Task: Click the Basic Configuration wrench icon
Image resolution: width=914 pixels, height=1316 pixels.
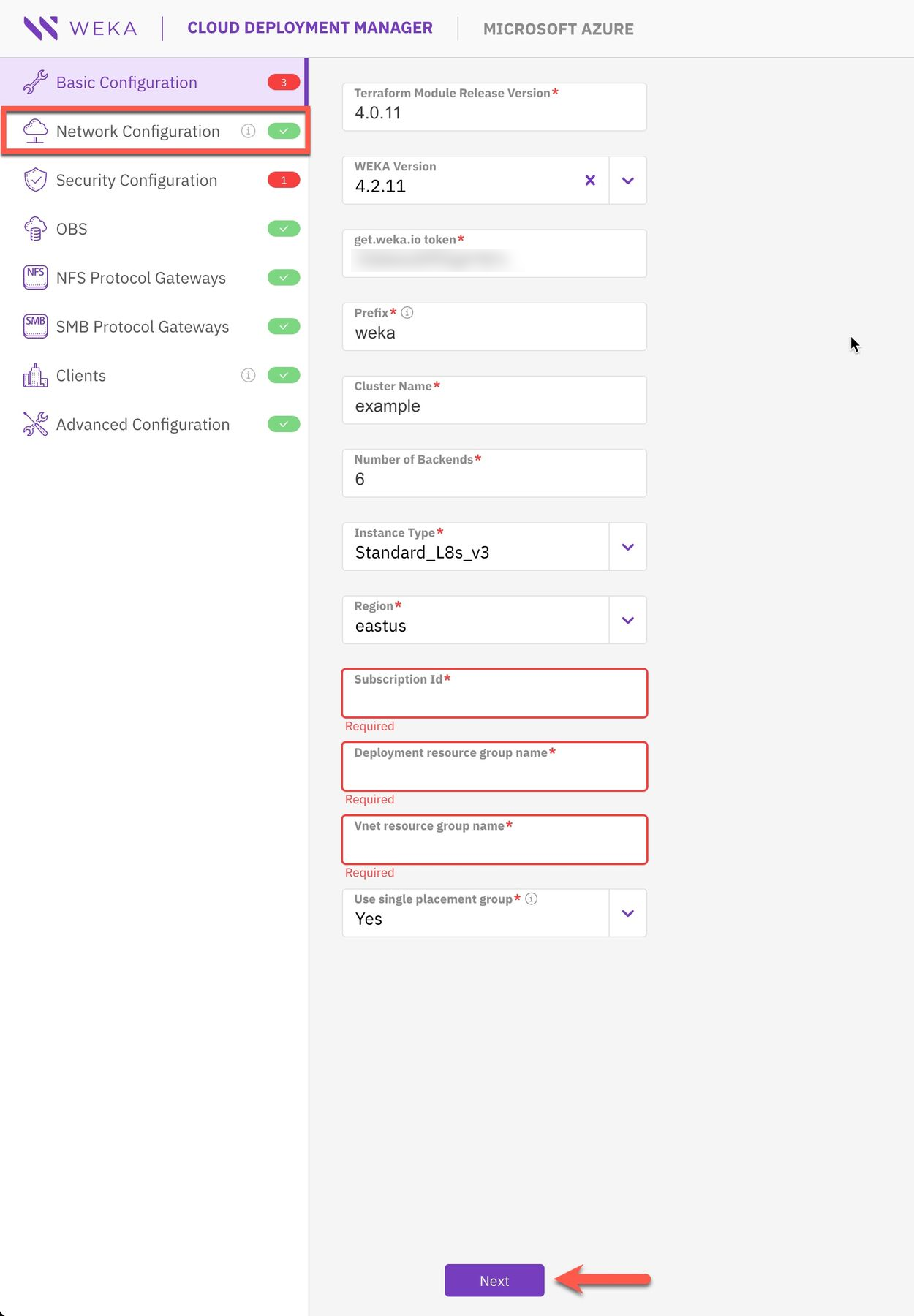Action: point(35,83)
